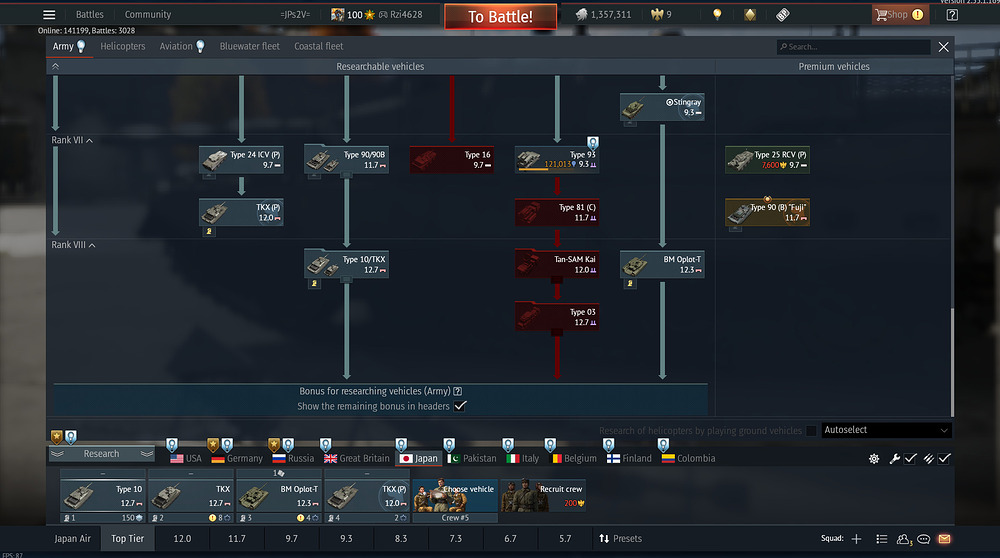The width and height of the screenshot is (1000, 558).
Task: Open the Battles menu
Action: tap(89, 15)
